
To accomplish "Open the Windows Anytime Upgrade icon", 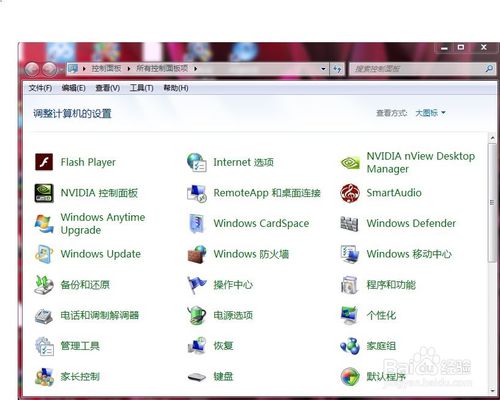I will tap(44, 224).
